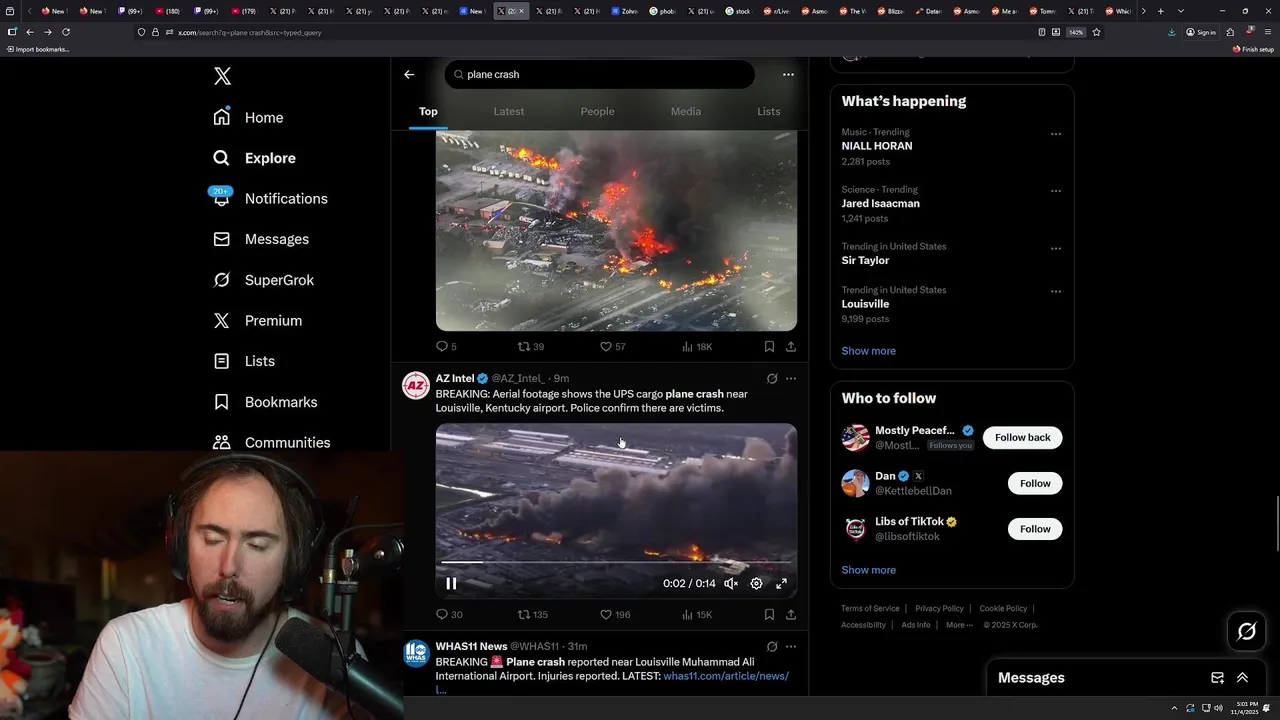This screenshot has height=720, width=1280.
Task: Open SuperGrok in sidebar
Action: coord(264,280)
